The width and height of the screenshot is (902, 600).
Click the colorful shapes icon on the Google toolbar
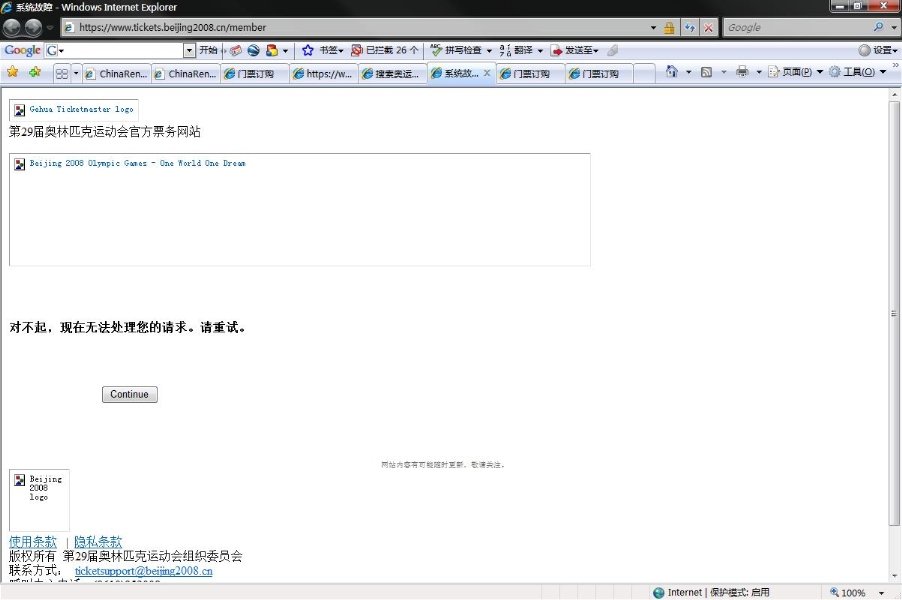coord(272,51)
